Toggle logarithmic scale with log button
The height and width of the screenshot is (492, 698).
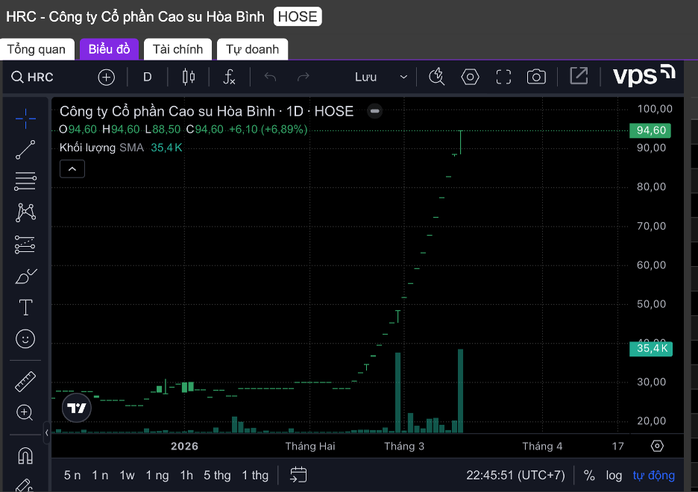click(613, 475)
